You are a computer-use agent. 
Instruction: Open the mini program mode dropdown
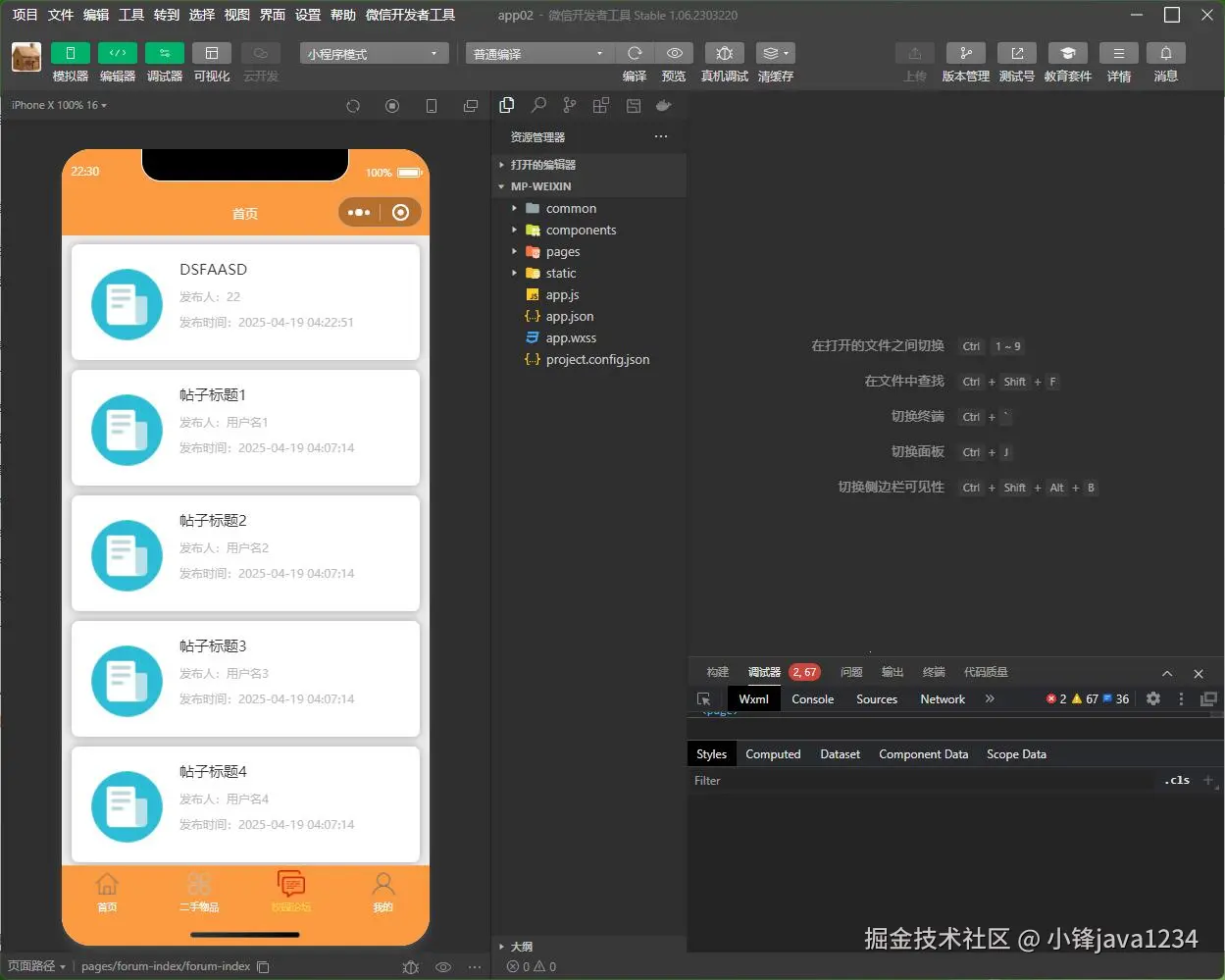[374, 54]
